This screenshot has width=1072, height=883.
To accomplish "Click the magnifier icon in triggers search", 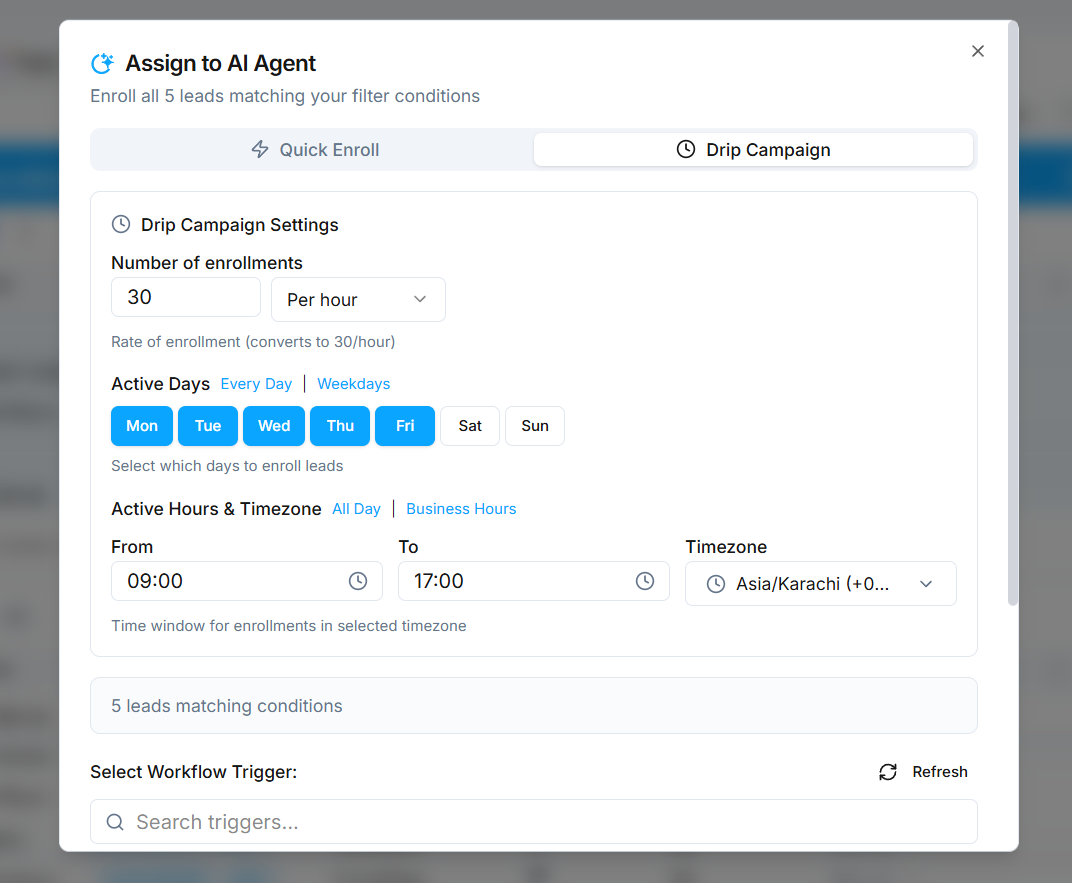I will [115, 822].
